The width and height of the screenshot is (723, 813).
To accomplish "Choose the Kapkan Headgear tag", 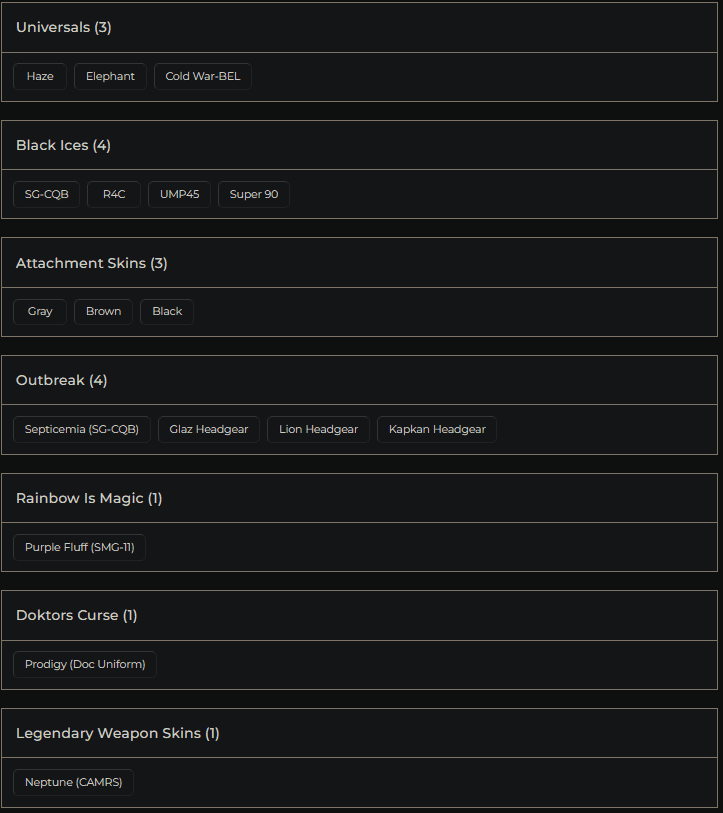I will [x=437, y=430].
